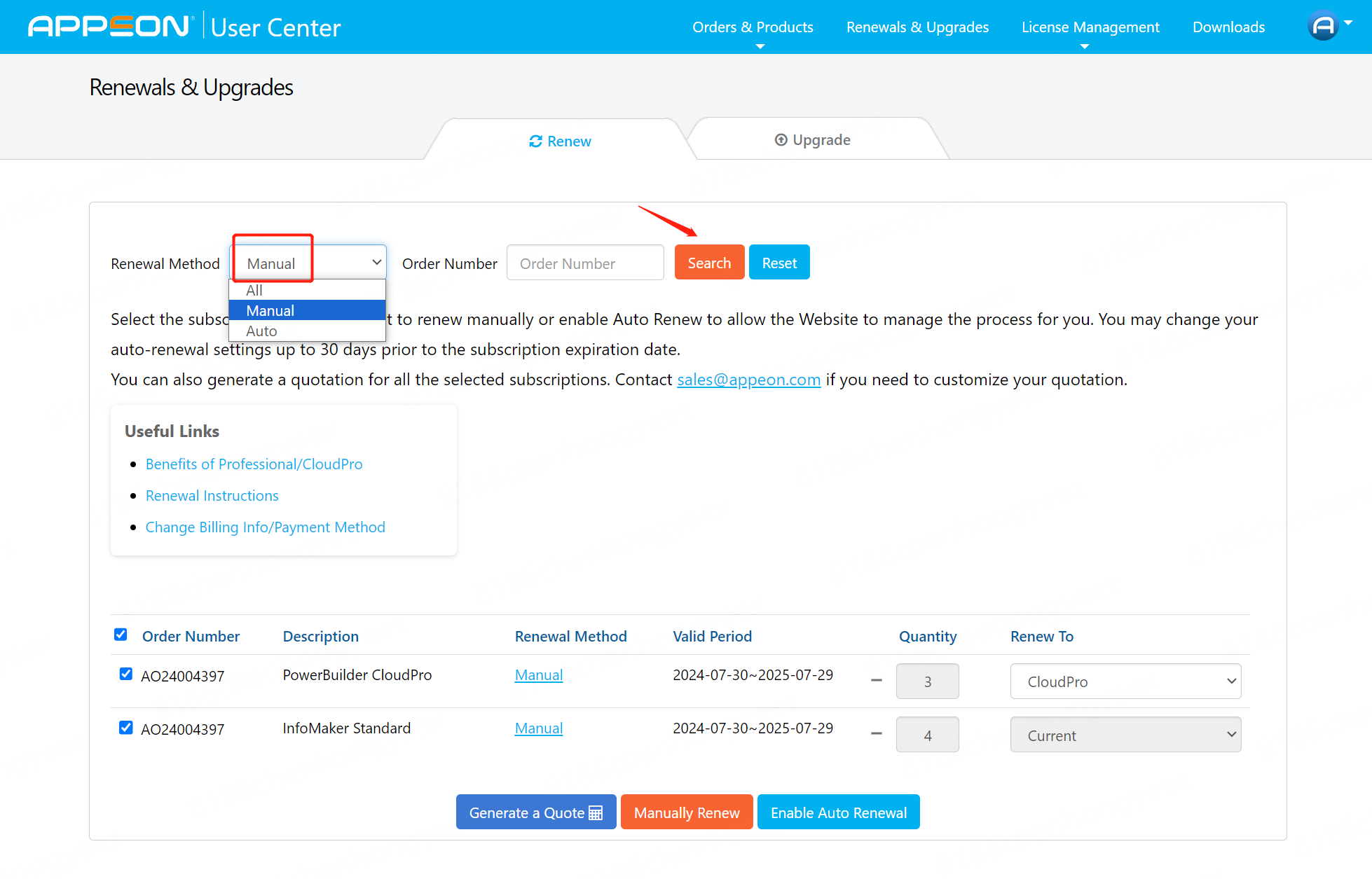Click the Order Number column header
The image size is (1372, 879).
coord(191,636)
